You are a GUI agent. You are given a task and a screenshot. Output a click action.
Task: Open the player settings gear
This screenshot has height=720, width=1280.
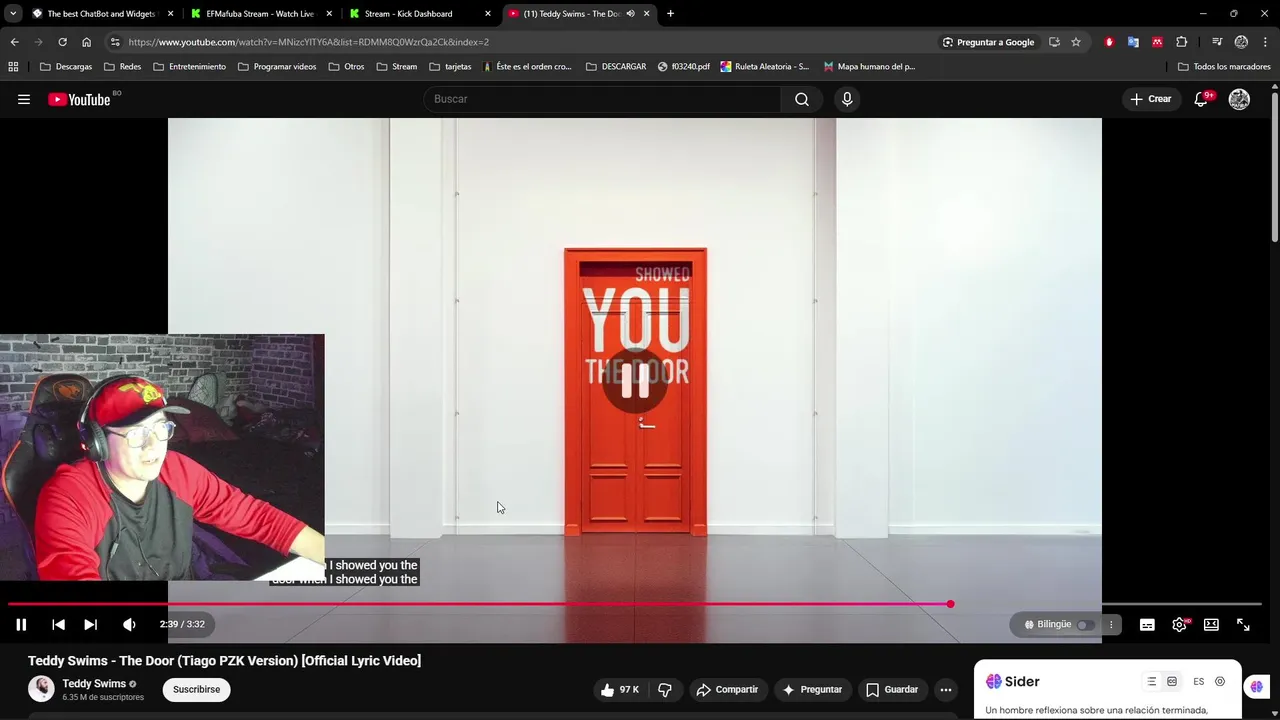[x=1179, y=624]
